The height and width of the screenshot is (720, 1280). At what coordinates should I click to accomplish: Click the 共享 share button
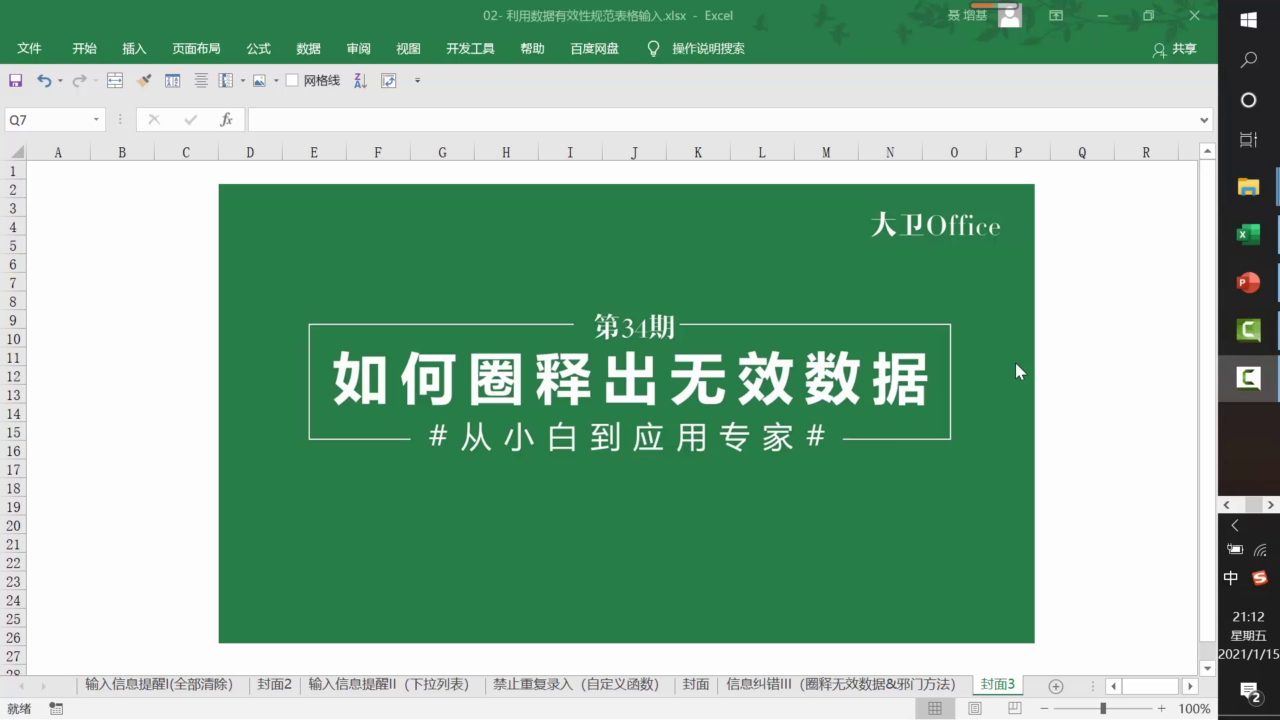(1175, 48)
